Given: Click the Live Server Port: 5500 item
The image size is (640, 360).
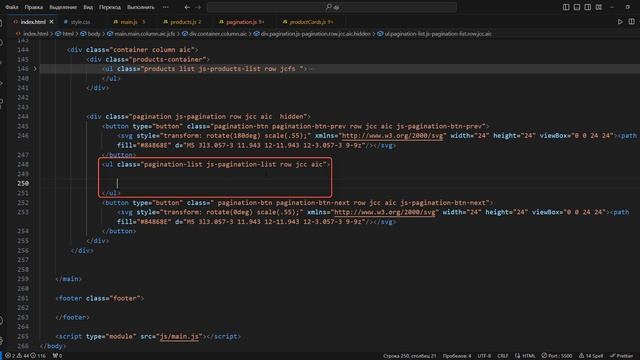Looking at the screenshot, I should click(557, 356).
